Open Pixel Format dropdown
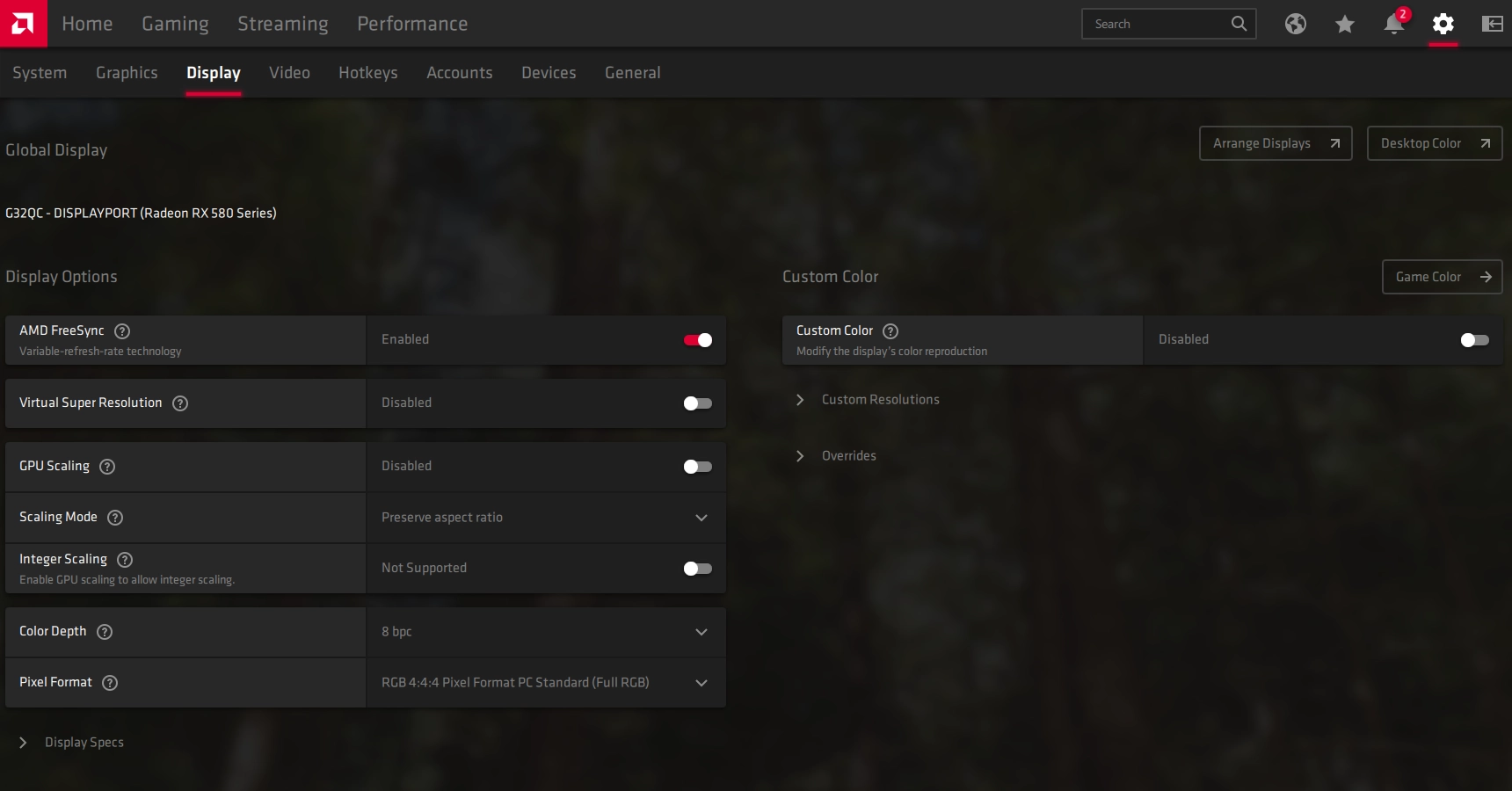Viewport: 1512px width, 791px height. [x=546, y=683]
